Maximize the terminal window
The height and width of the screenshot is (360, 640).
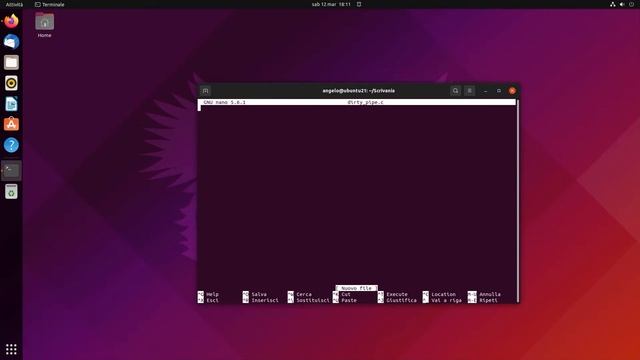pyautogui.click(x=499, y=91)
